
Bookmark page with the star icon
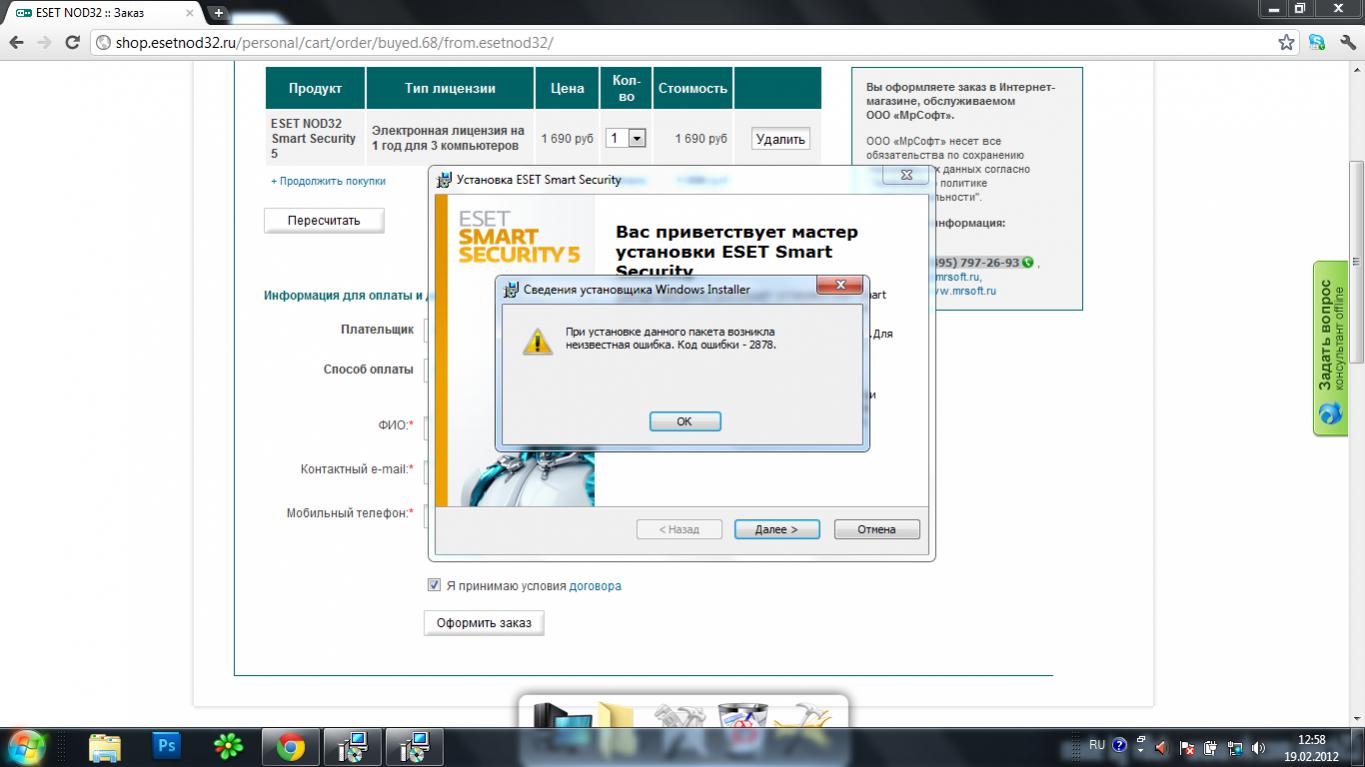[x=1286, y=43]
